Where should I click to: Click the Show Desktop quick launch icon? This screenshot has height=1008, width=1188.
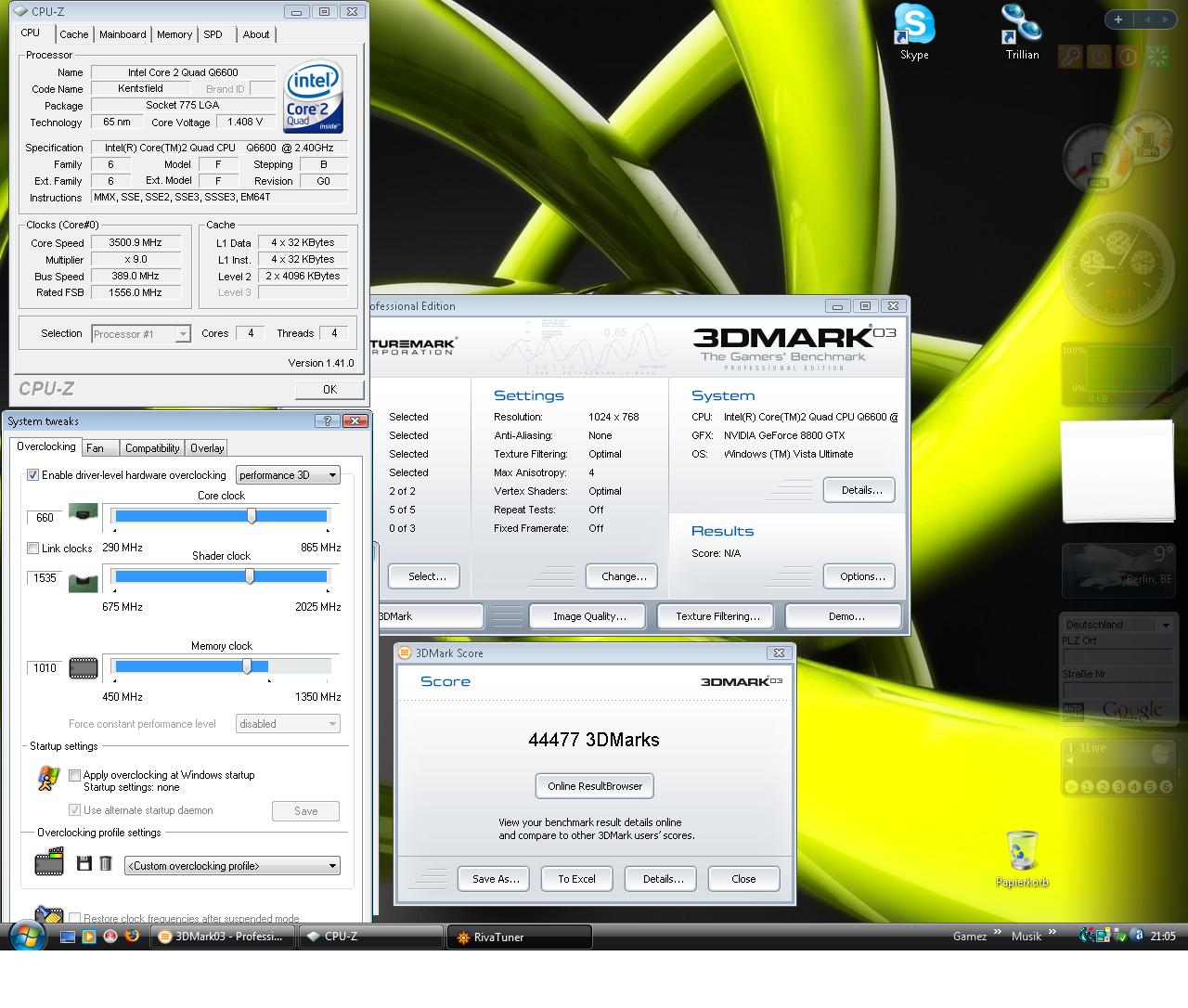point(68,937)
